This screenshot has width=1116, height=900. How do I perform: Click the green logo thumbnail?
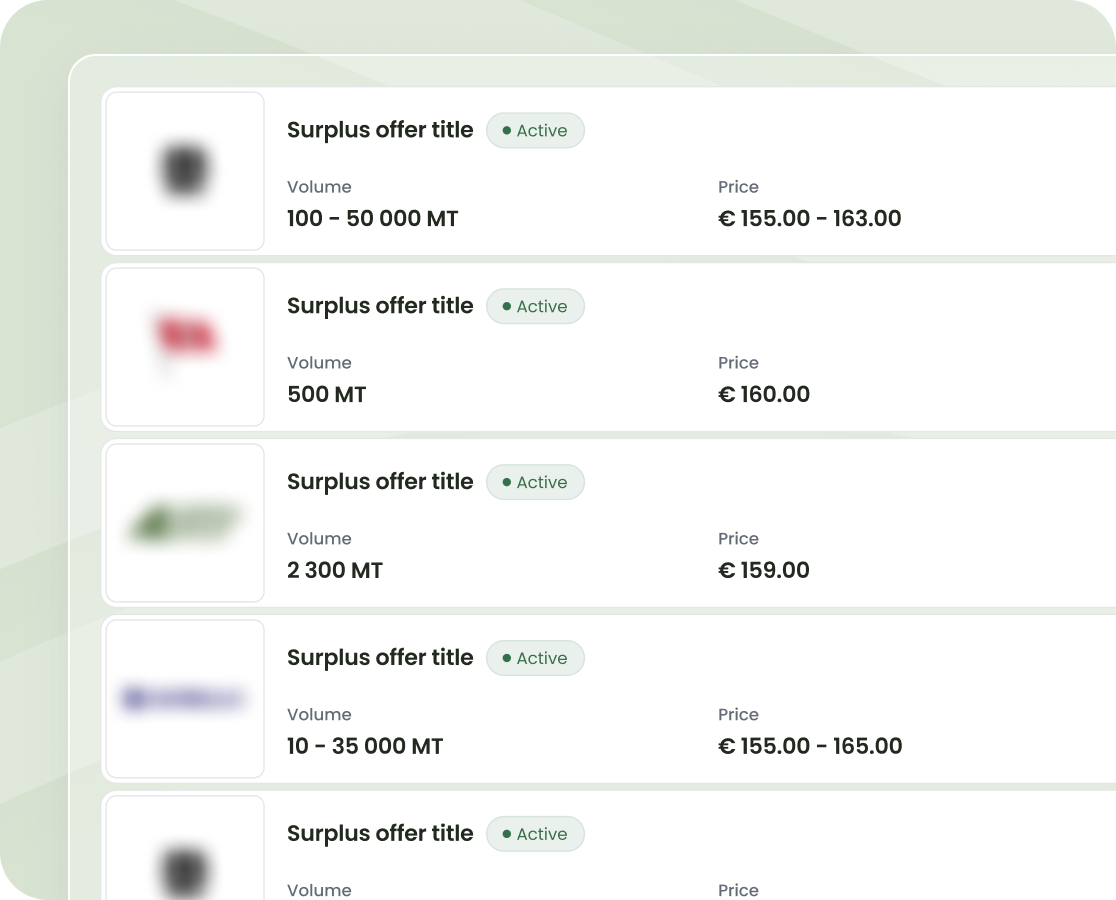pos(185,522)
